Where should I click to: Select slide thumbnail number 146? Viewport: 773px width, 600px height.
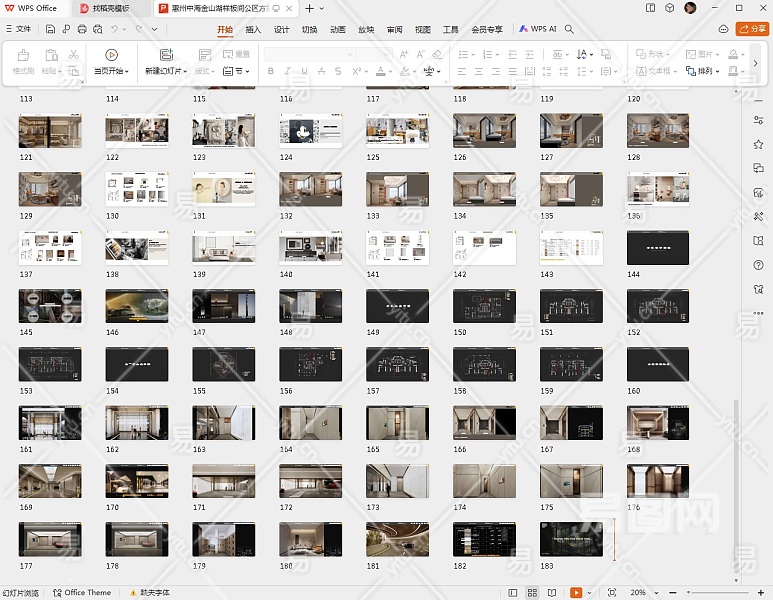coord(136,306)
